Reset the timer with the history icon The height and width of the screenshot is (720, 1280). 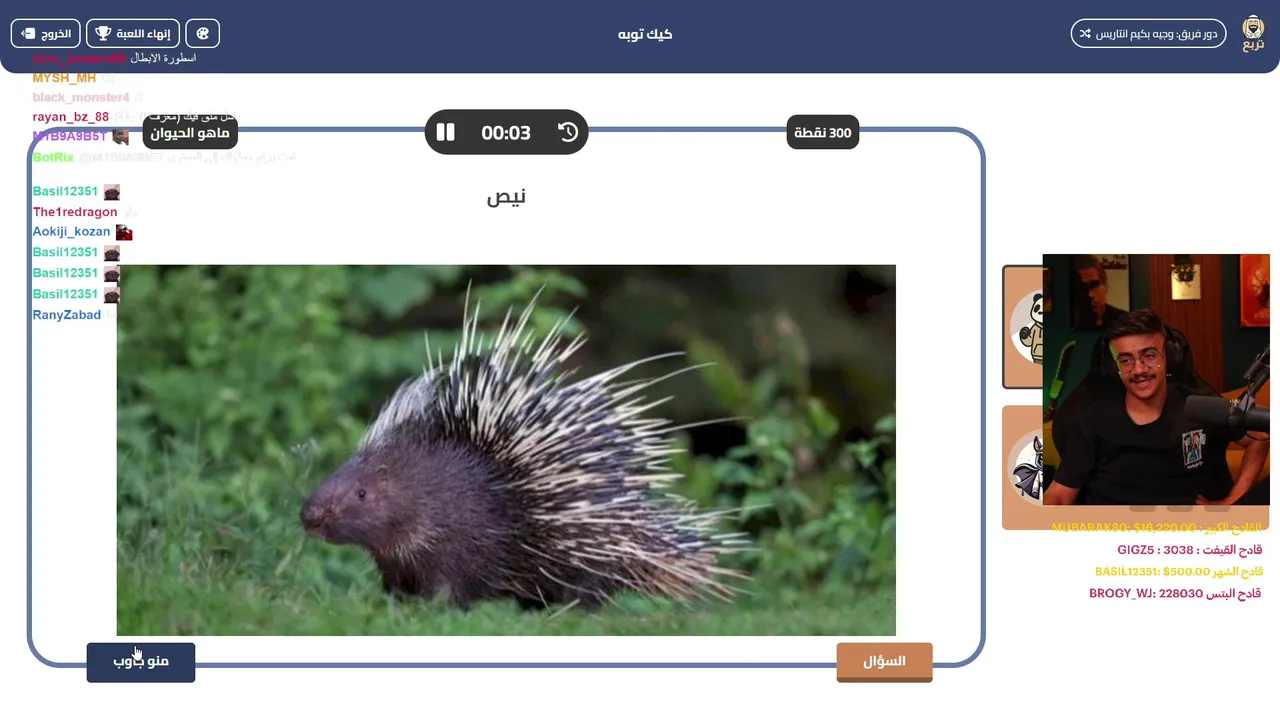[x=568, y=132]
